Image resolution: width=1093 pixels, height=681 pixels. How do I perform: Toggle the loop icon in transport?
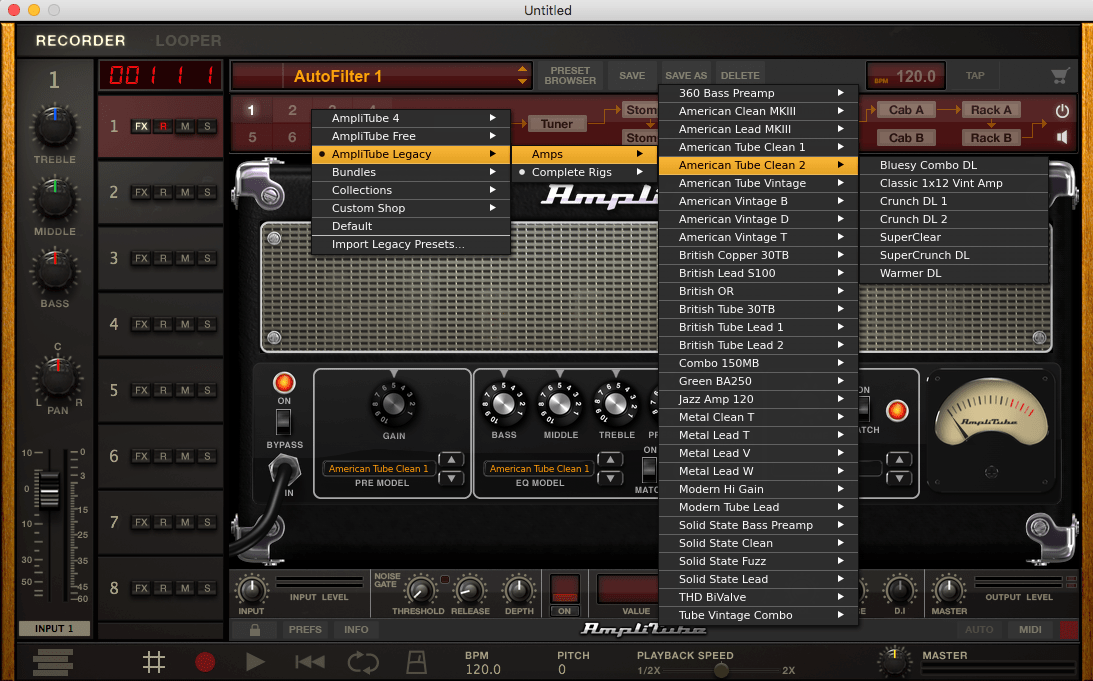pyautogui.click(x=363, y=662)
